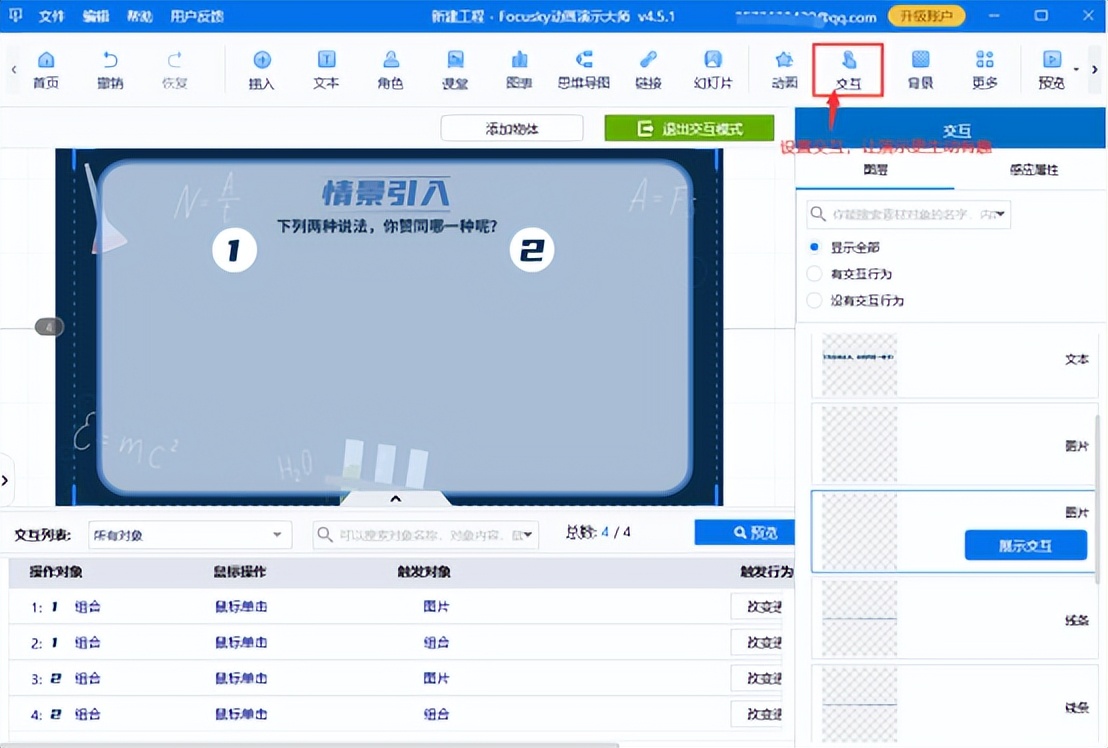The image size is (1108, 748).
Task: Open the 文件 (File) menu
Action: [52, 15]
